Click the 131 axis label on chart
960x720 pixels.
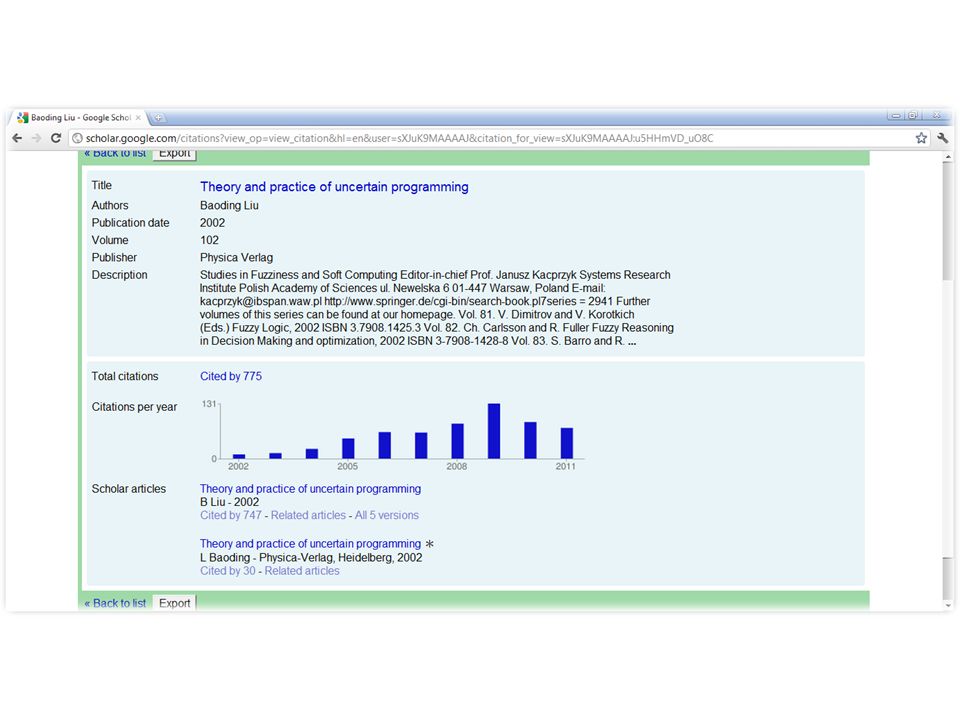pos(209,404)
